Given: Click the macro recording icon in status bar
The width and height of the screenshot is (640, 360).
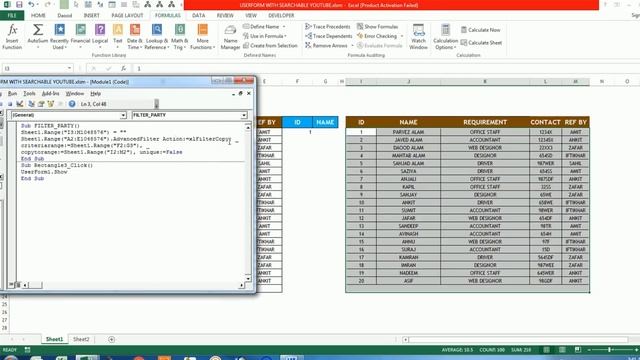Looking at the screenshot, I should tap(27, 350).
